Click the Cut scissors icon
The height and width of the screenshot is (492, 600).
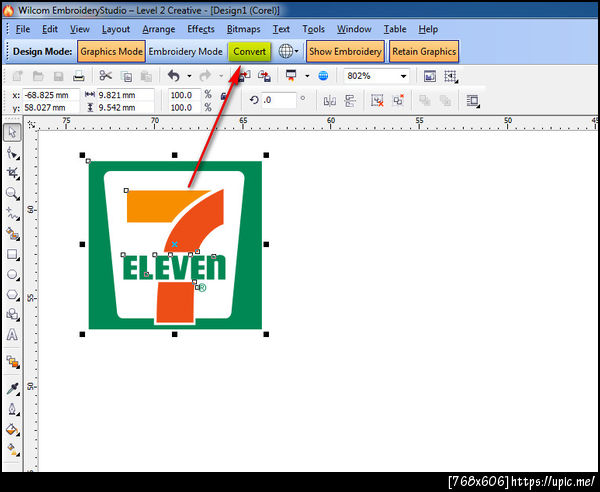pos(105,76)
